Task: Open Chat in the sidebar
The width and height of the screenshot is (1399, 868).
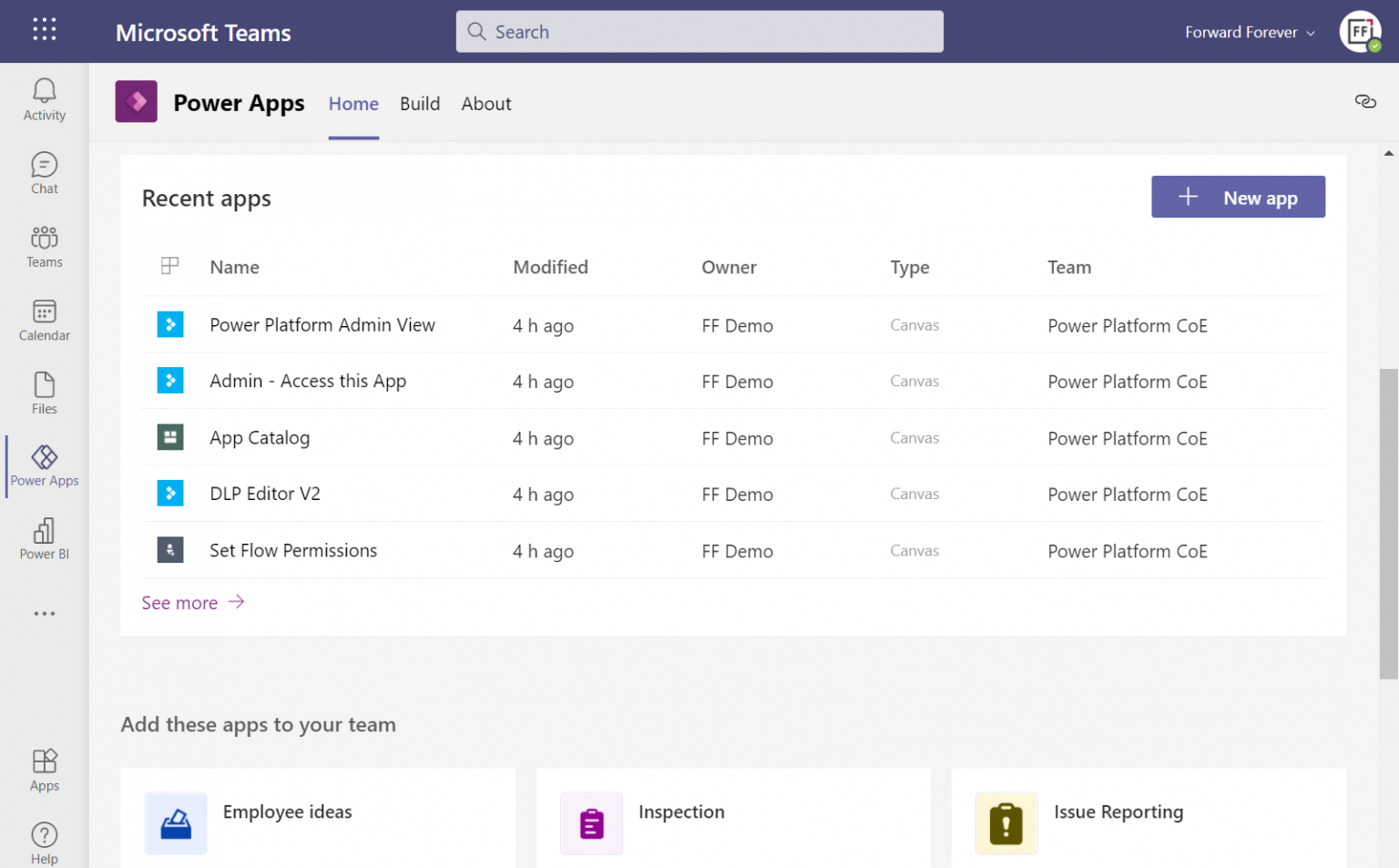Action: 44,172
